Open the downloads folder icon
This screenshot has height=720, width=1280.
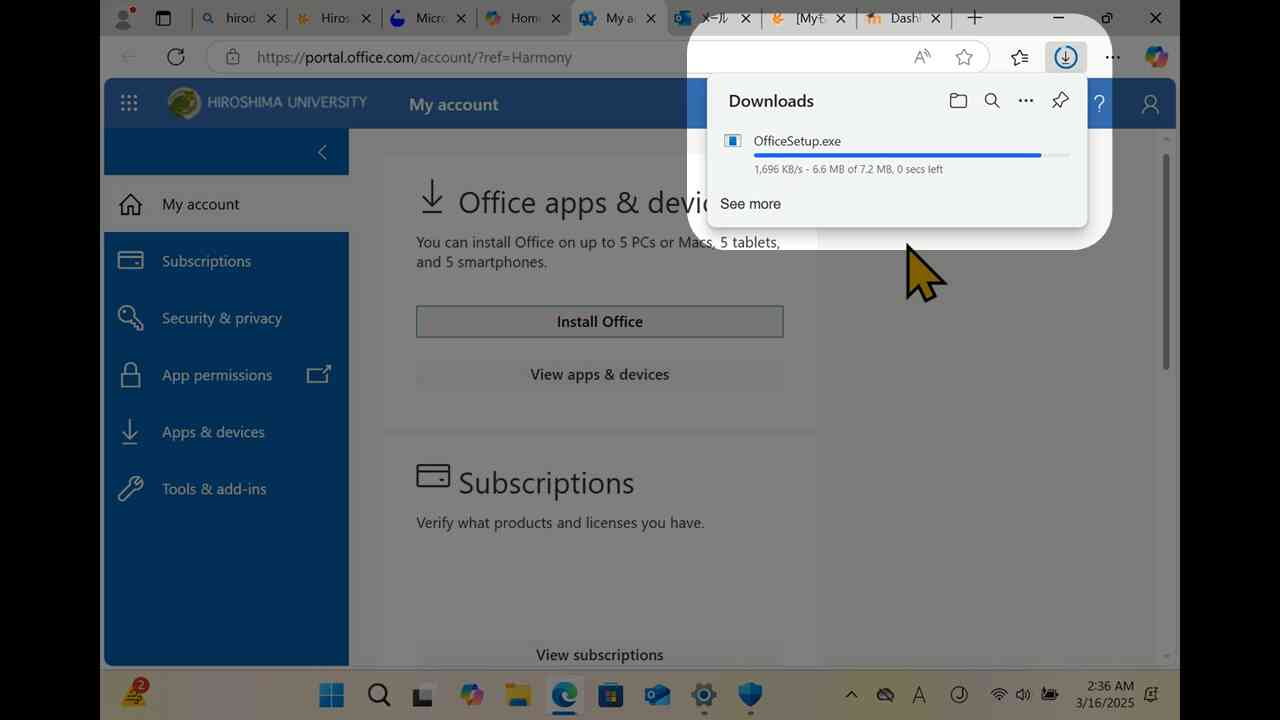click(x=958, y=101)
